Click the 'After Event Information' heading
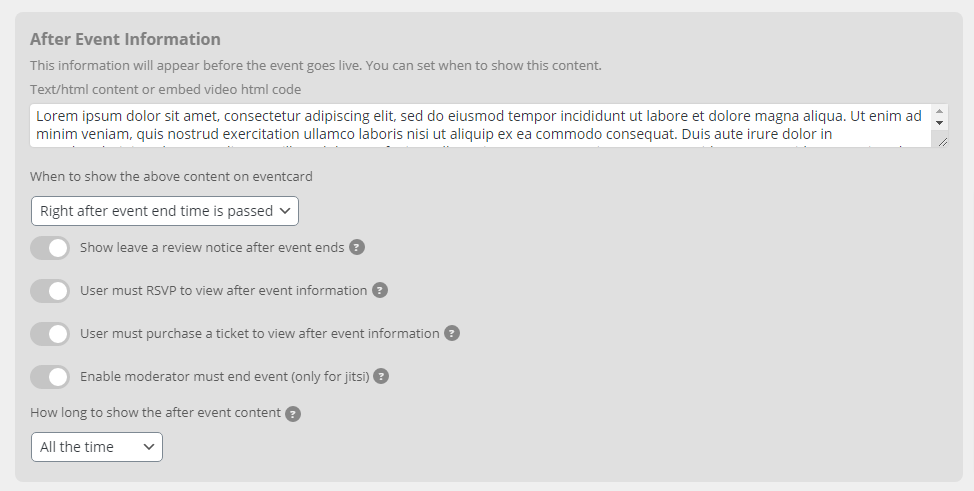Viewport: 974px width, 491px height. 125,39
